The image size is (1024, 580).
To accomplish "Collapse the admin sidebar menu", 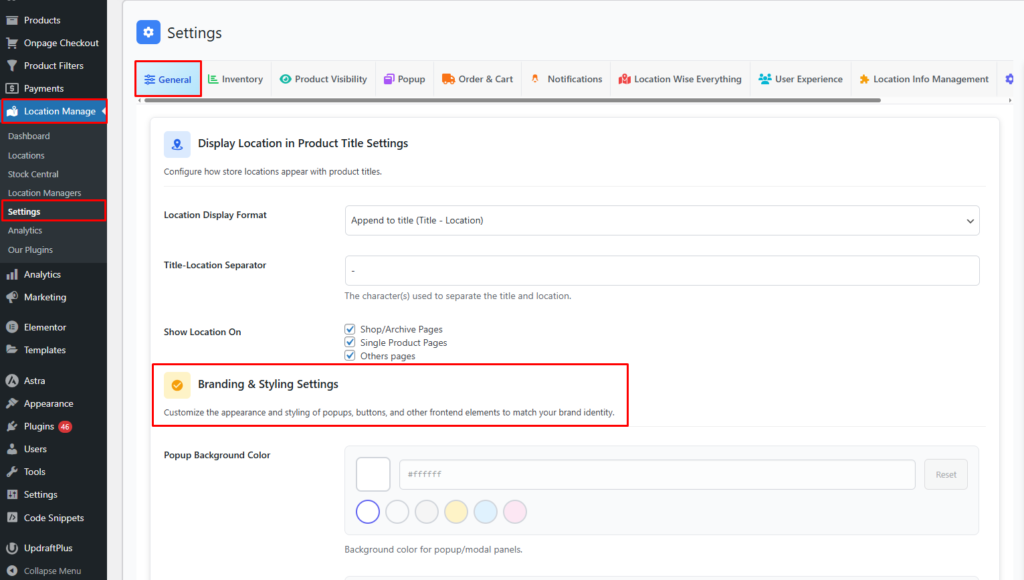I will click(x=45, y=571).
